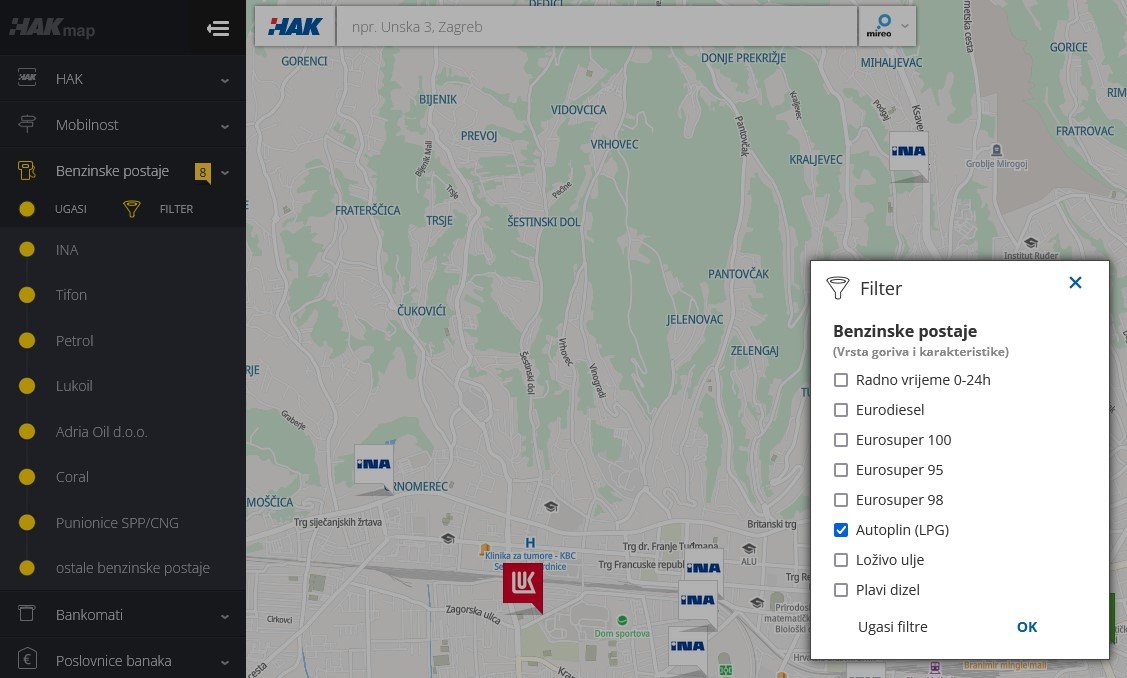1127x678 pixels.
Task: Click the INA marker near Mihaljevac
Action: (908, 152)
